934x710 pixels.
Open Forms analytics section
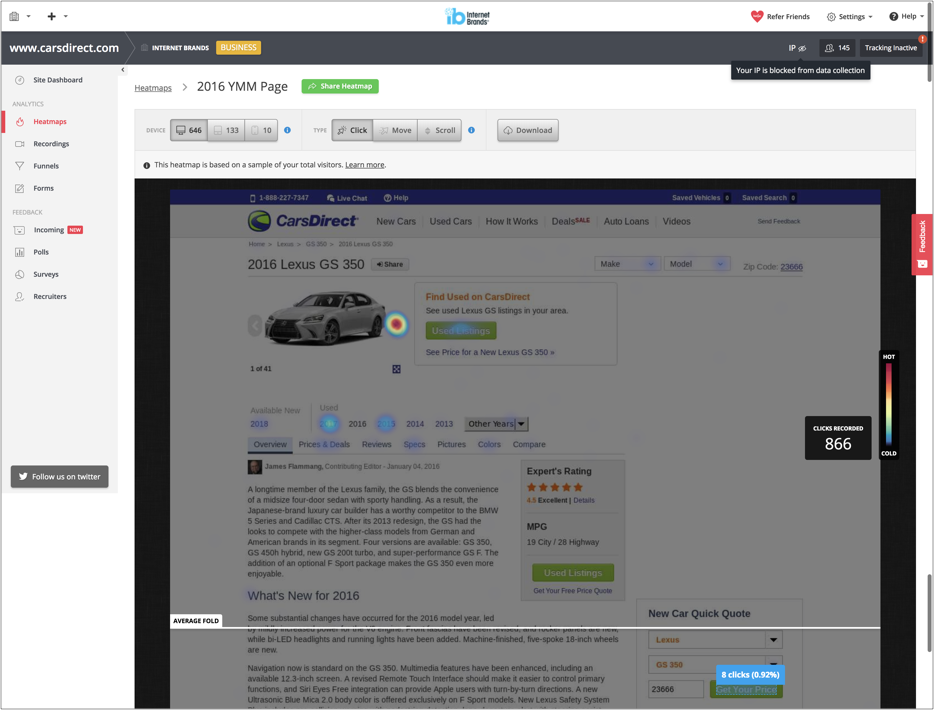(43, 188)
